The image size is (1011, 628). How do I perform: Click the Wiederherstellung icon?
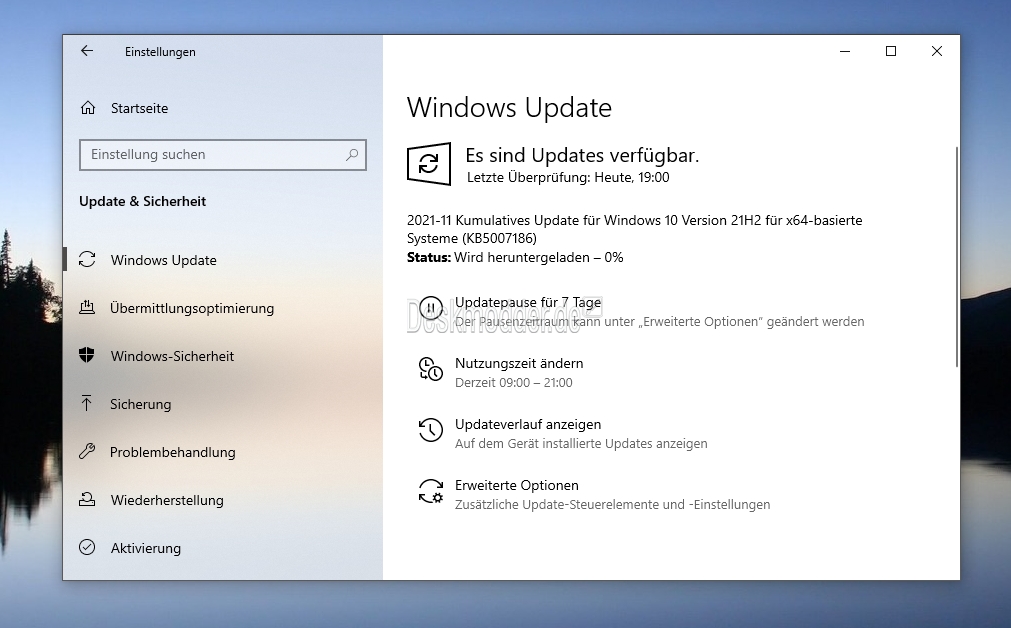(87, 500)
